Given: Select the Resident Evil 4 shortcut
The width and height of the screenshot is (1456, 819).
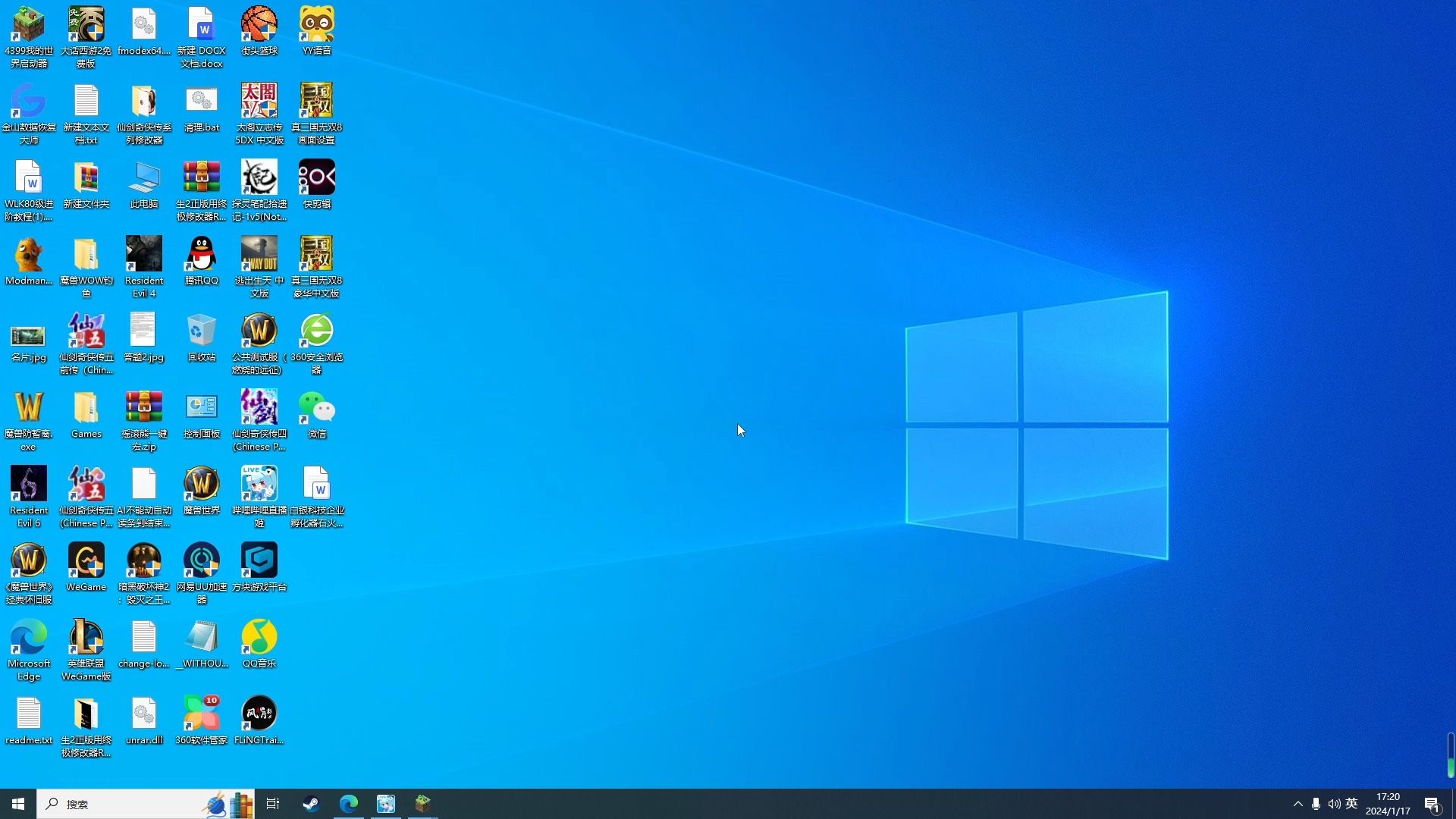Looking at the screenshot, I should [x=144, y=266].
